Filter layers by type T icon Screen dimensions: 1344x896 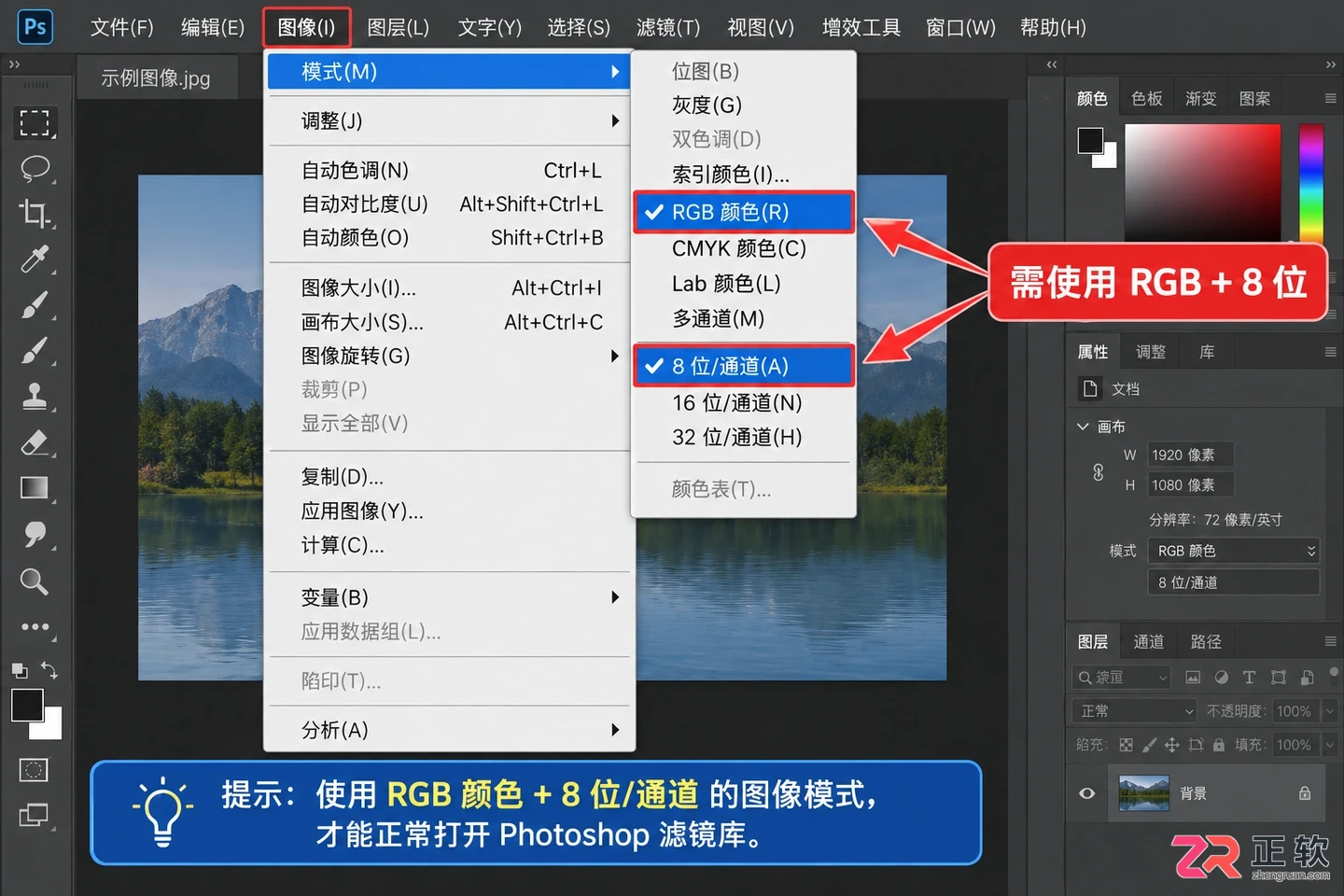tap(1249, 678)
